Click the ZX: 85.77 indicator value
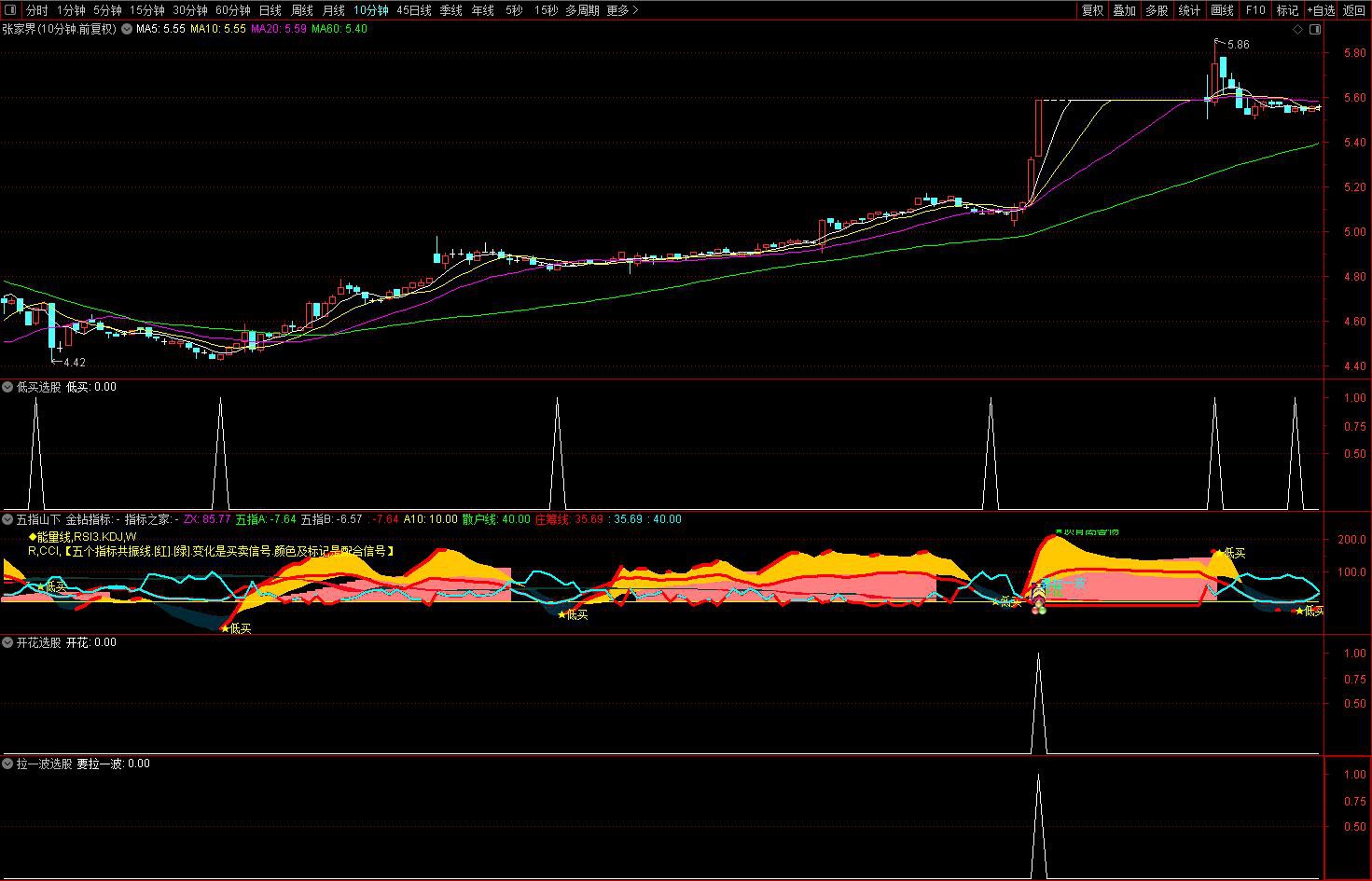Image resolution: width=1372 pixels, height=881 pixels. click(207, 518)
